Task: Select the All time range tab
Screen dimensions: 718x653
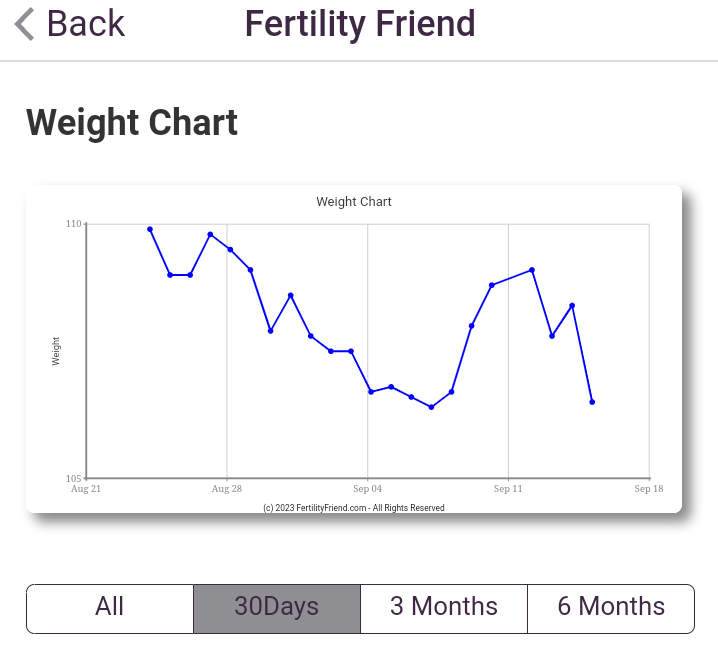Action: coord(110,607)
